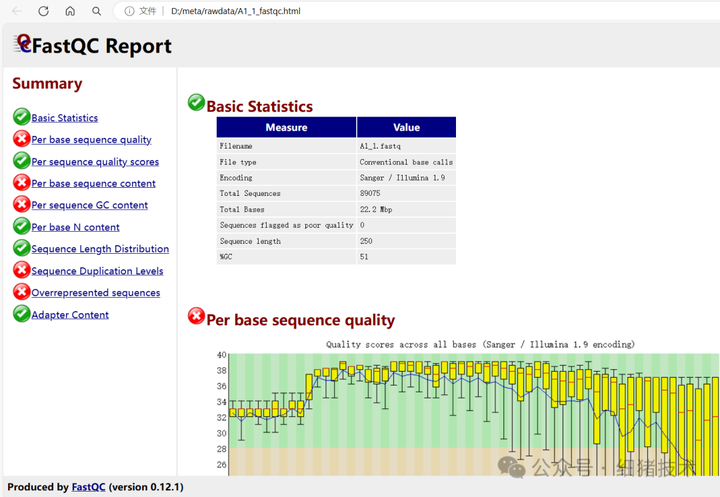This screenshot has height=497, width=720.
Task: Click pass icon beside Adapter Content
Action: [22, 314]
